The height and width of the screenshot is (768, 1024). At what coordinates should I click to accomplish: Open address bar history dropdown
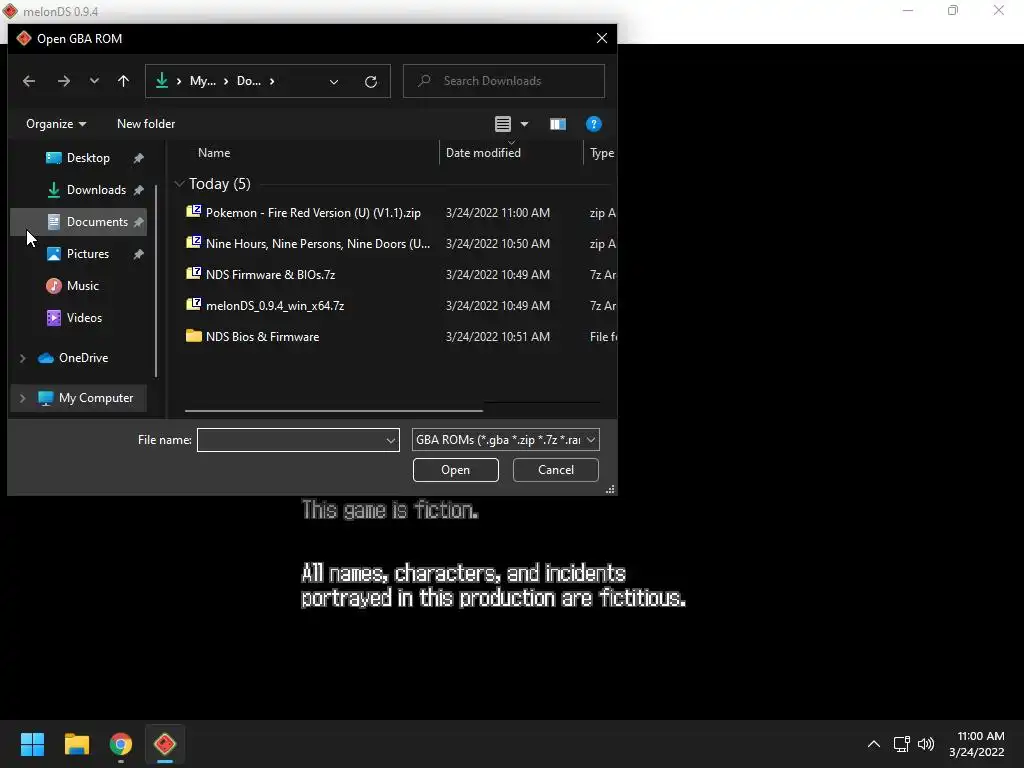tap(334, 82)
